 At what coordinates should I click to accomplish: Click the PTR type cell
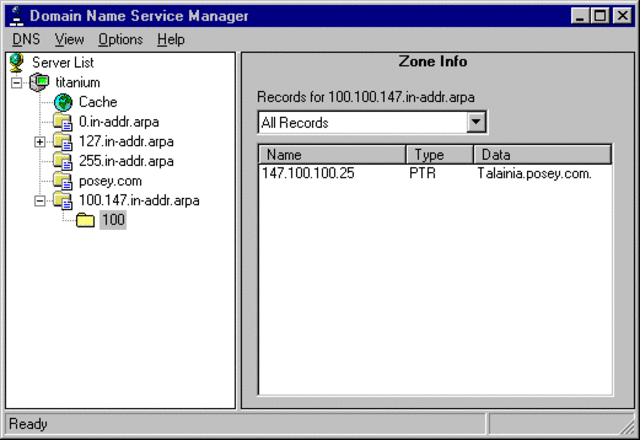coord(422,173)
